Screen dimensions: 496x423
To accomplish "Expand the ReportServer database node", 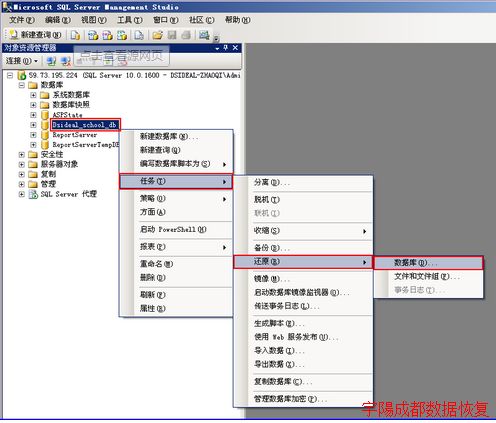I will [33, 135].
